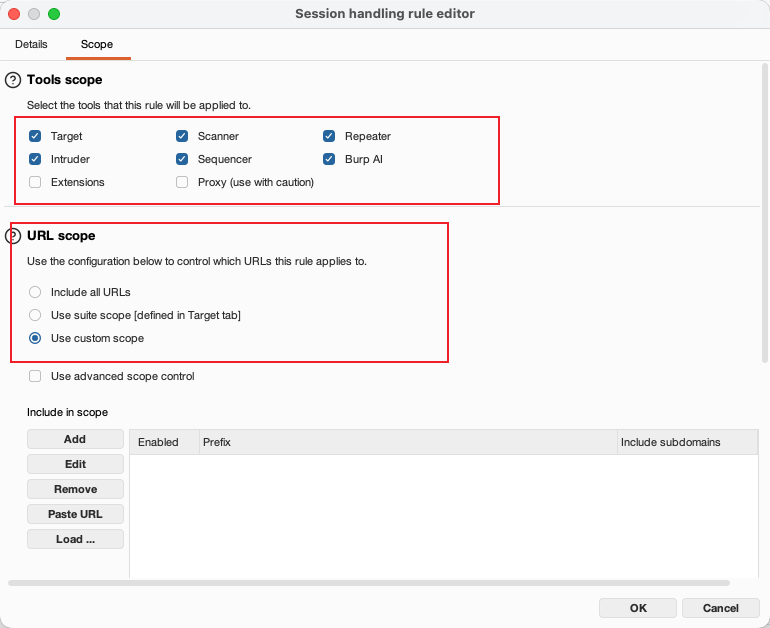Uncheck the Target tool checkbox
The height and width of the screenshot is (628, 770).
tap(35, 136)
